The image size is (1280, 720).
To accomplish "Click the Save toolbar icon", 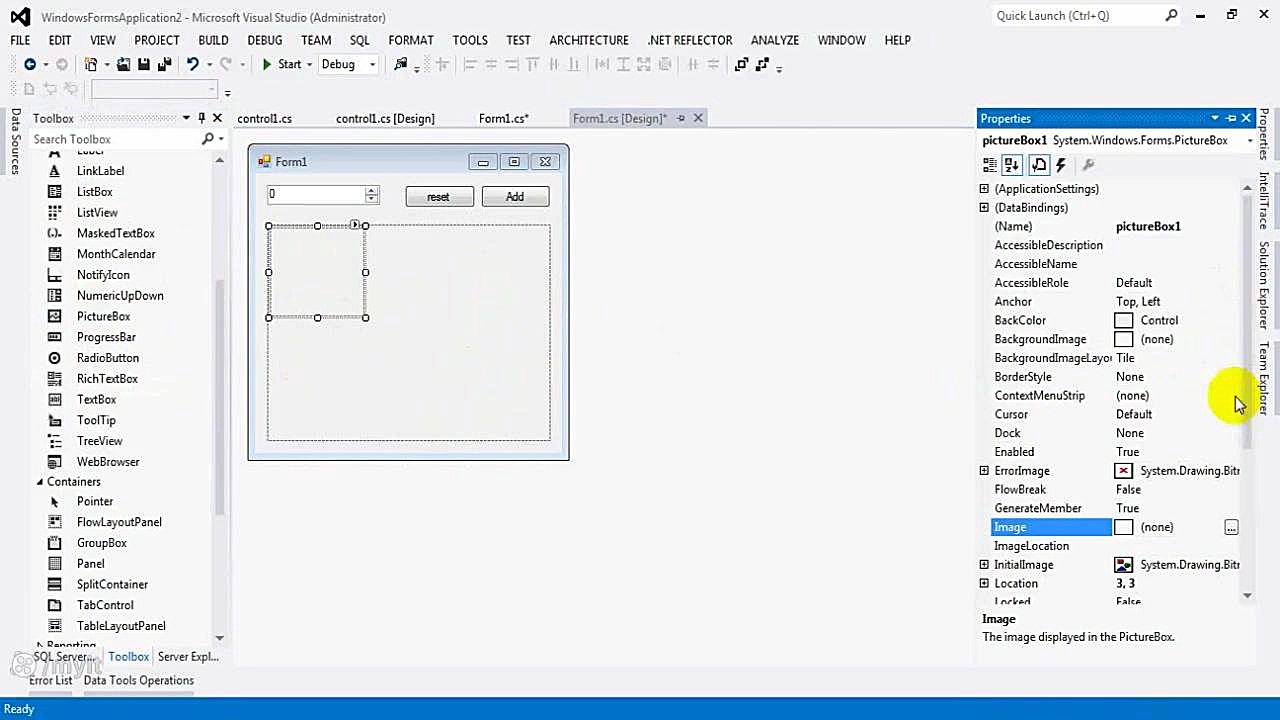I will click(x=144, y=64).
